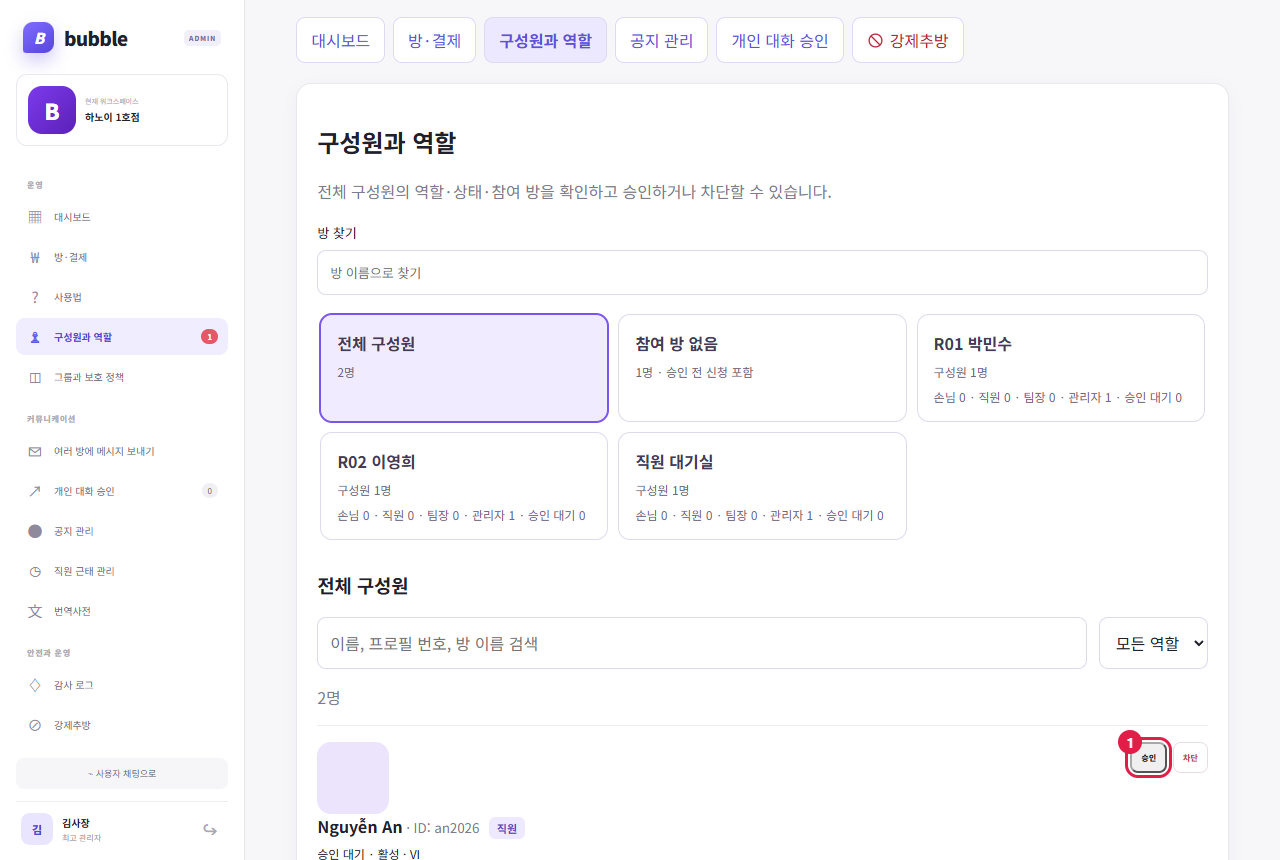
Task: Click the won-sign icon for 방·결제
Action: (35, 257)
